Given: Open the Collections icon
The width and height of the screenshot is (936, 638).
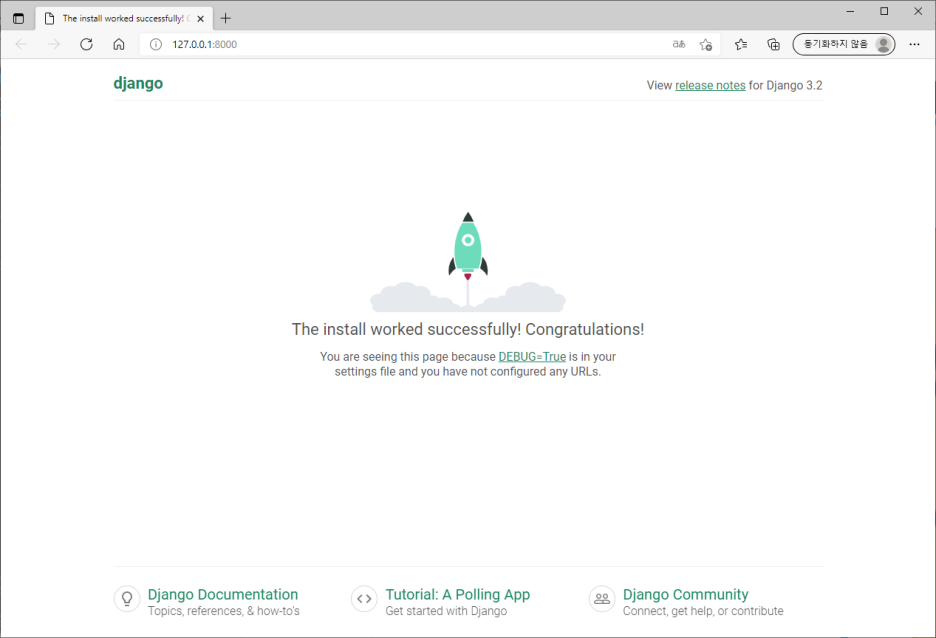Looking at the screenshot, I should point(773,44).
